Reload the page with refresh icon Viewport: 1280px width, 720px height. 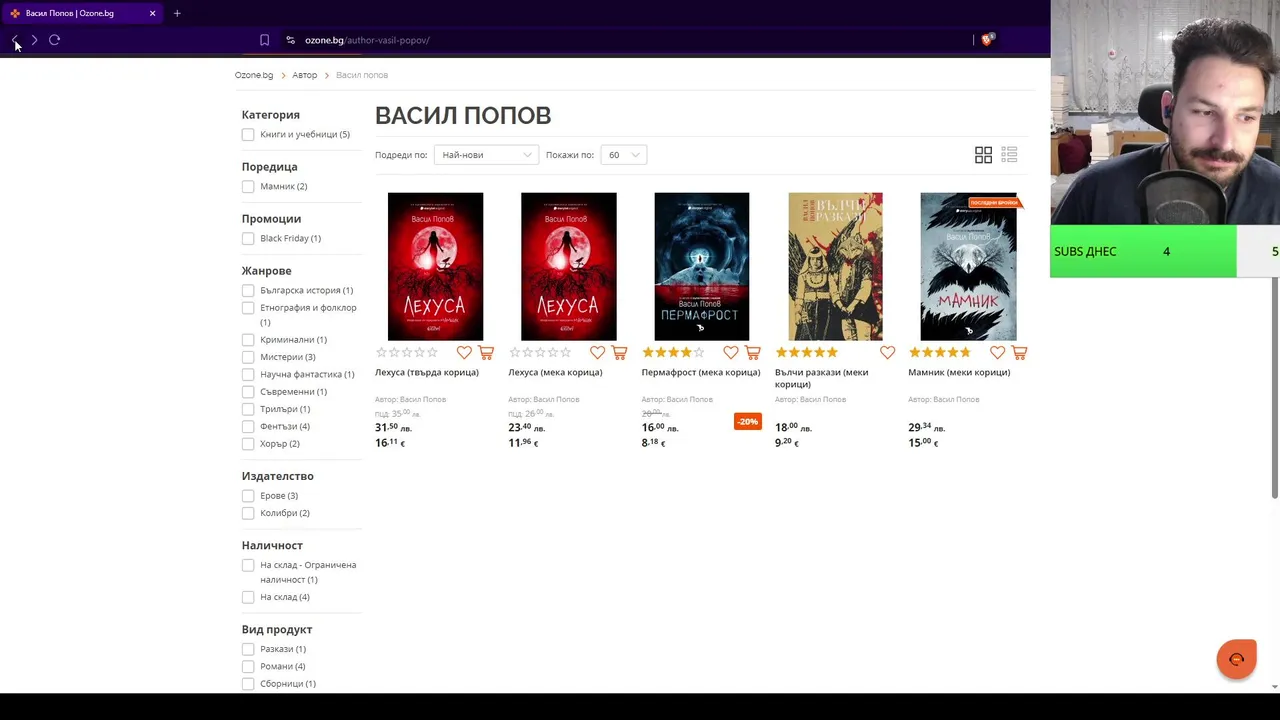(55, 40)
